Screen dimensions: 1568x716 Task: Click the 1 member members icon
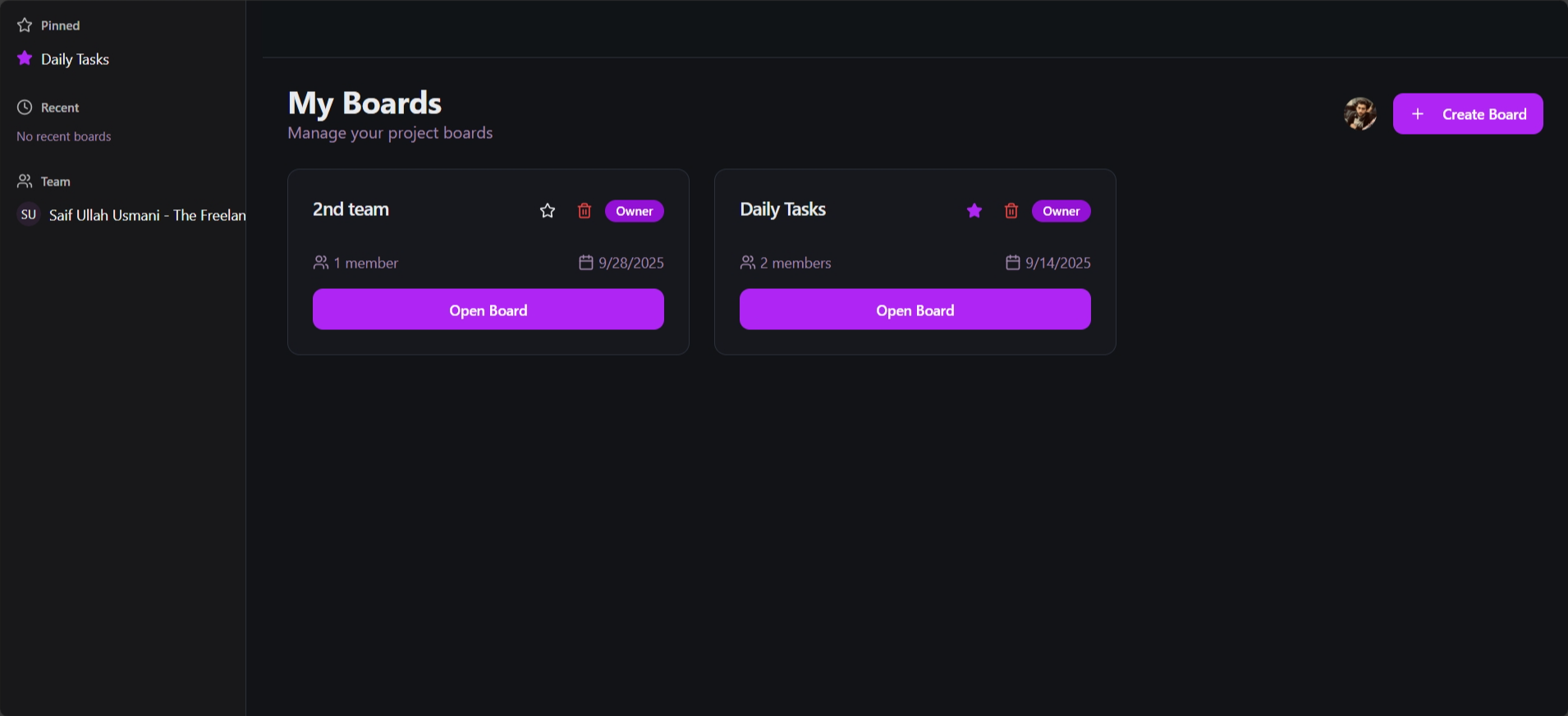pos(321,263)
